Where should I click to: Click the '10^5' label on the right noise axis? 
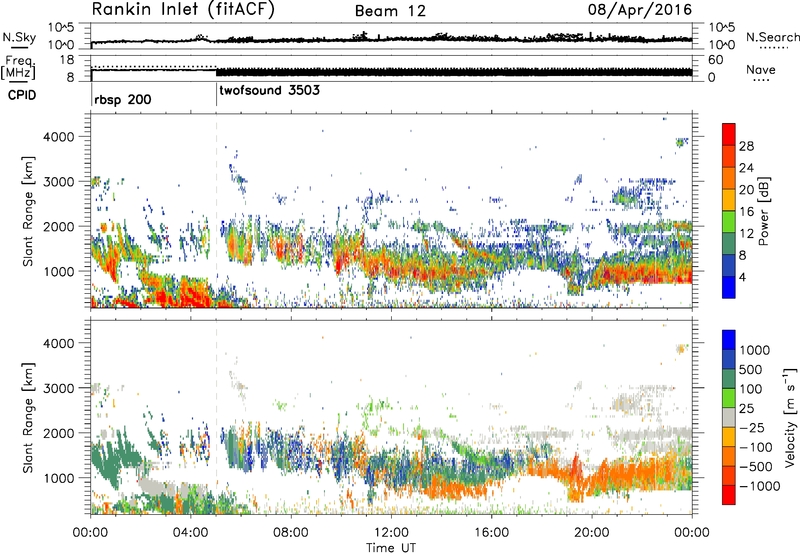(x=722, y=27)
